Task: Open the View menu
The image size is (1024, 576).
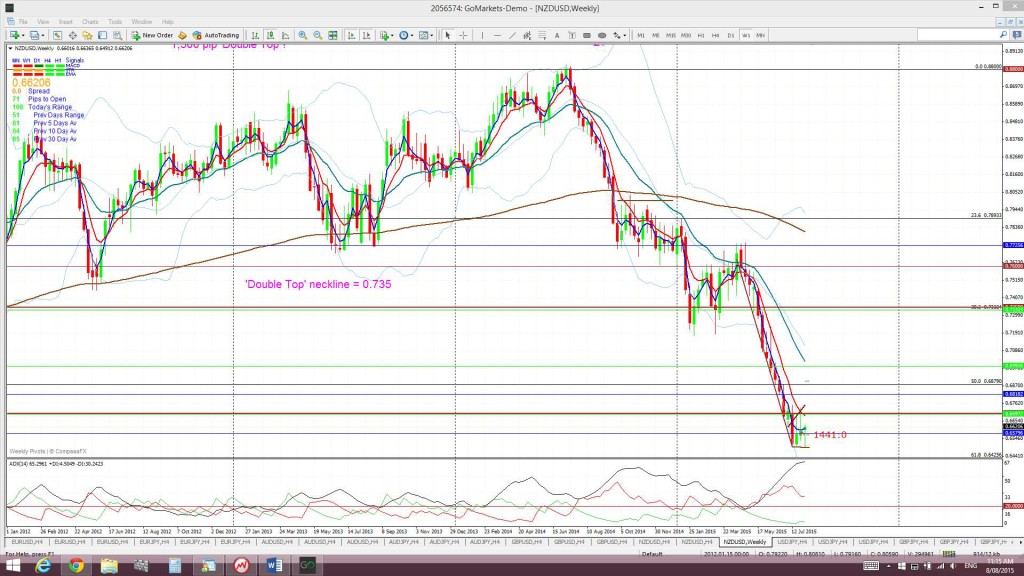Action: (x=43, y=22)
